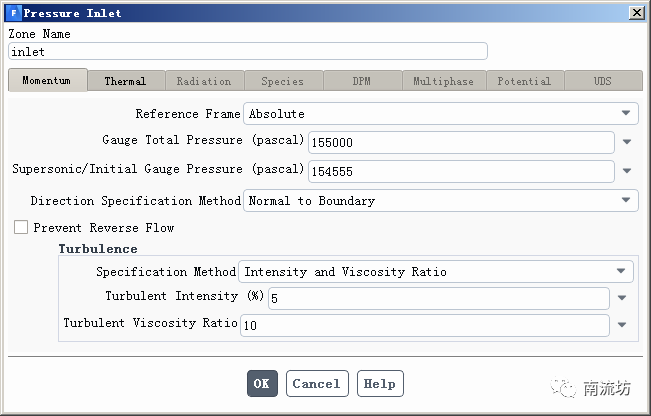The image size is (651, 416).
Task: Open Turbulent Viscosity Ratio options arrow
Action: click(621, 325)
